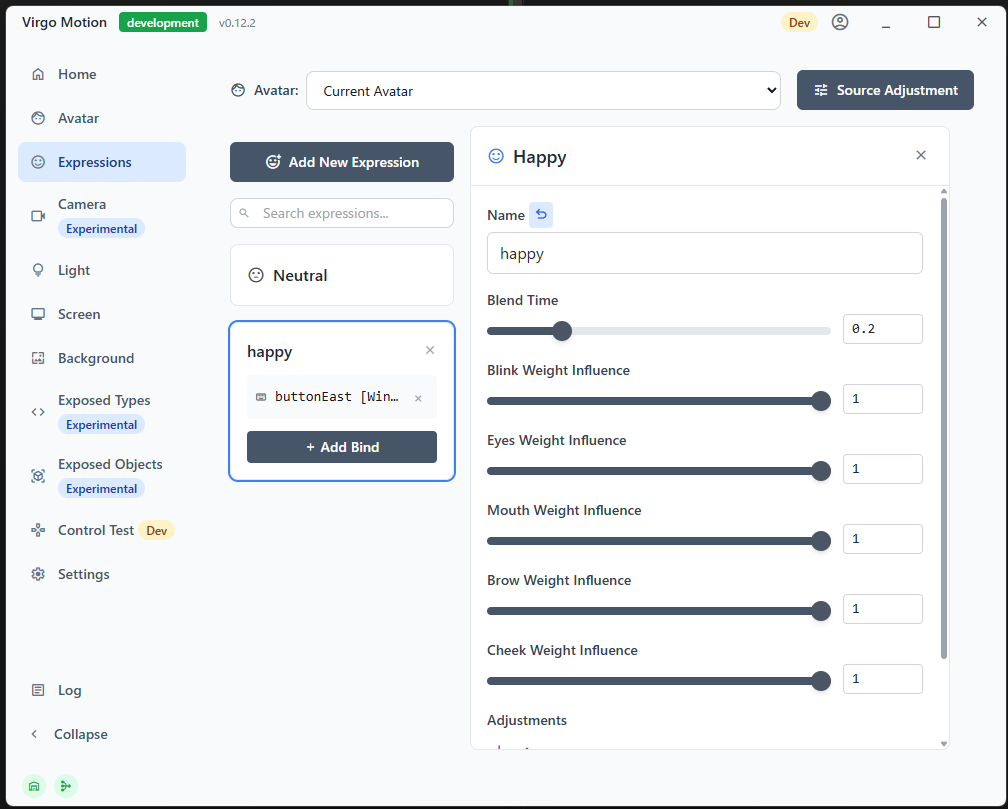This screenshot has width=1008, height=809.
Task: Click the green home status icon at bottom
Action: (34, 786)
